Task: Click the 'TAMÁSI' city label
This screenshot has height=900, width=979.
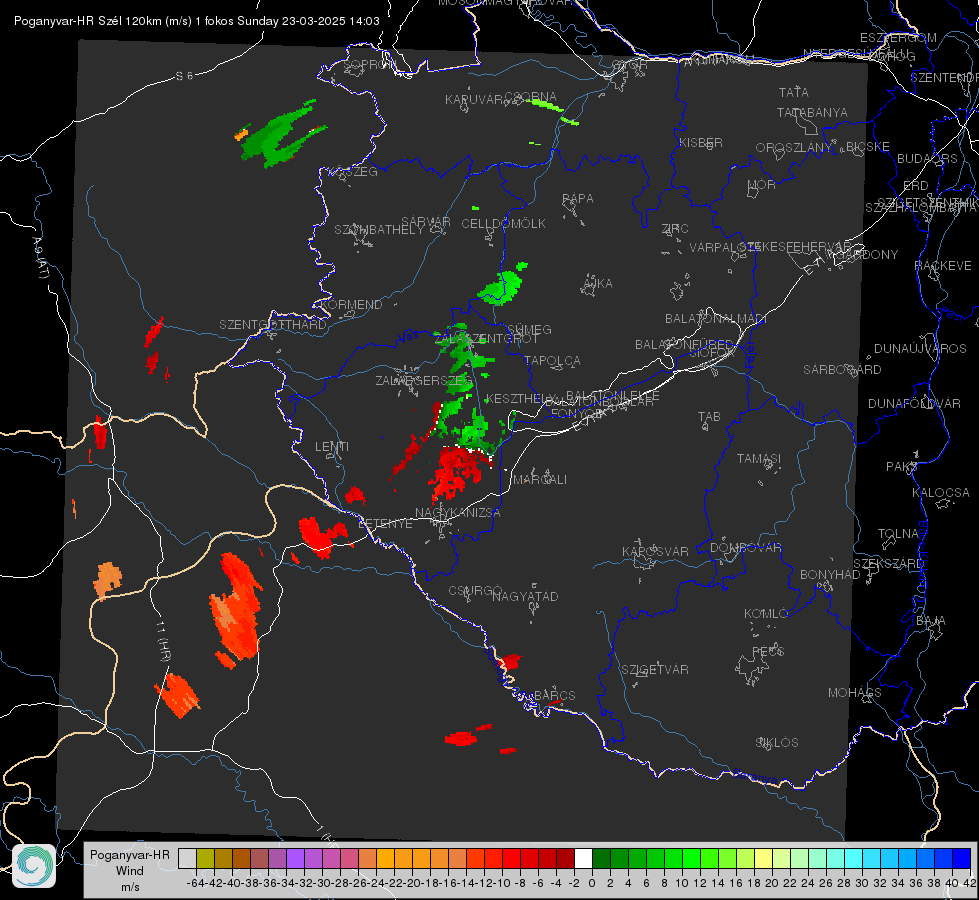Action: (759, 458)
